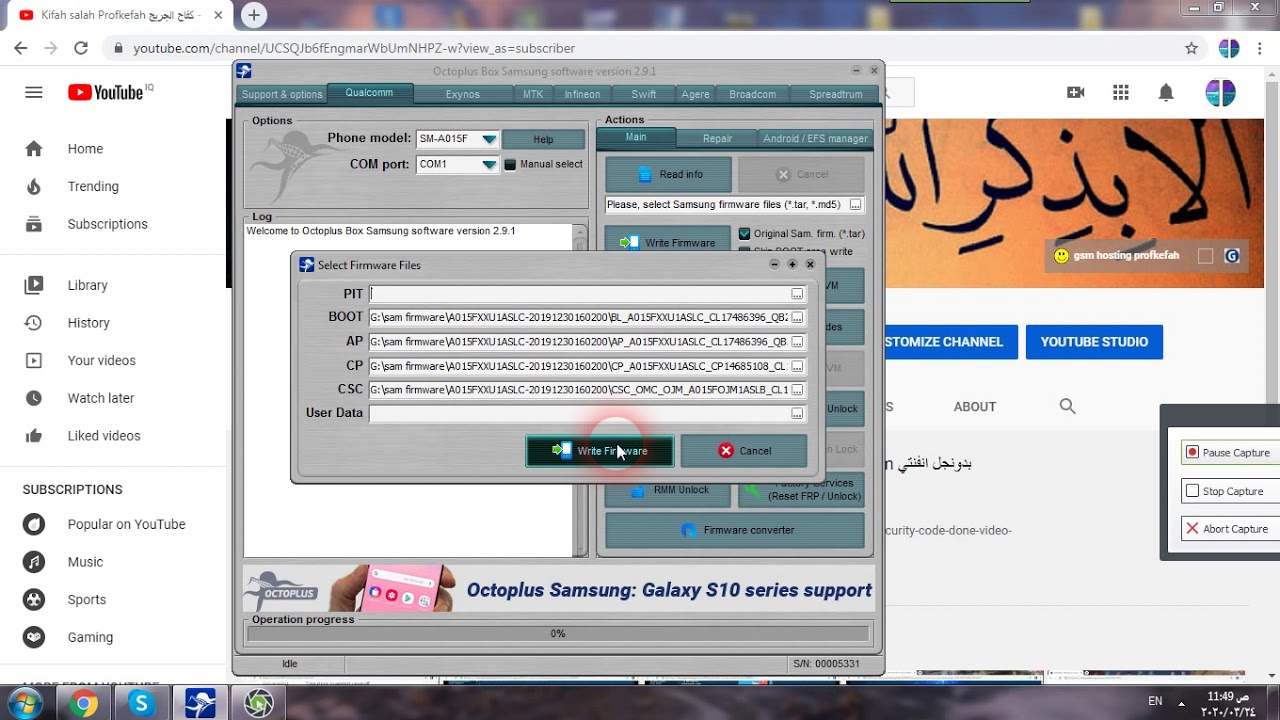Open the YouTube account avatar menu
The image size is (1280, 720).
1220,92
